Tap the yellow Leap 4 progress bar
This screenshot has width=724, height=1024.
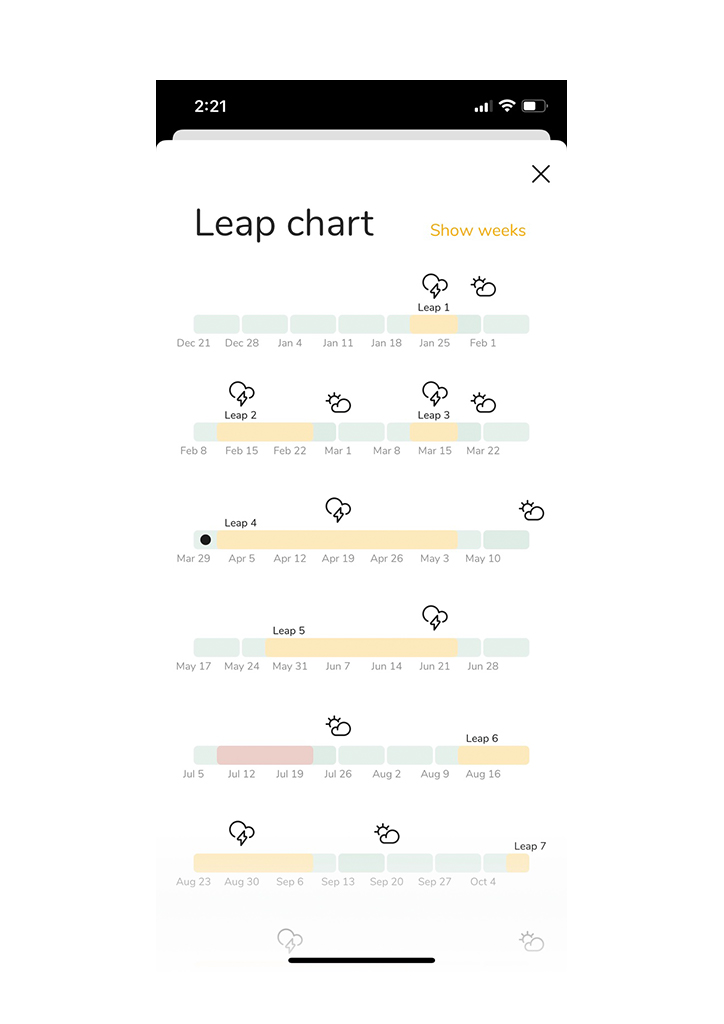click(x=338, y=539)
